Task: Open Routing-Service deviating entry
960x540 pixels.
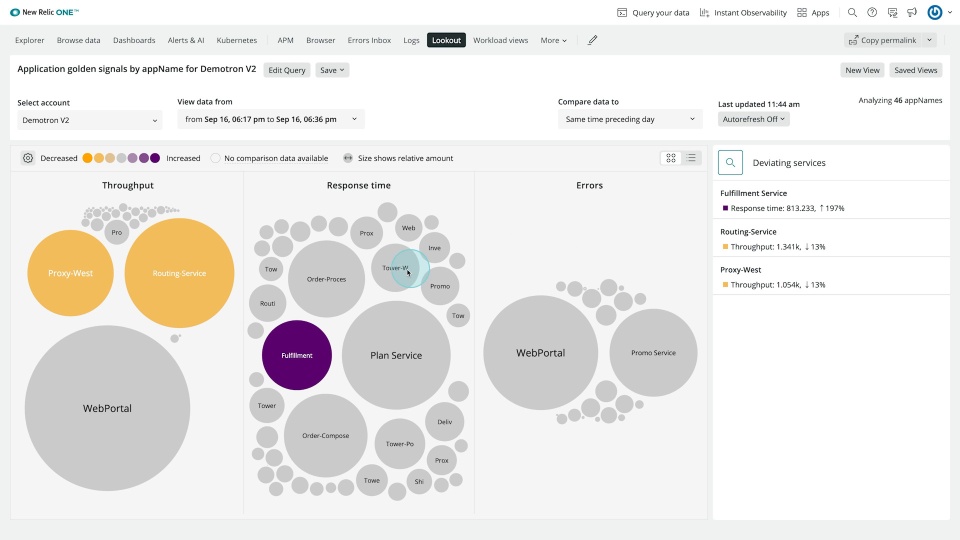Action: click(x=831, y=239)
